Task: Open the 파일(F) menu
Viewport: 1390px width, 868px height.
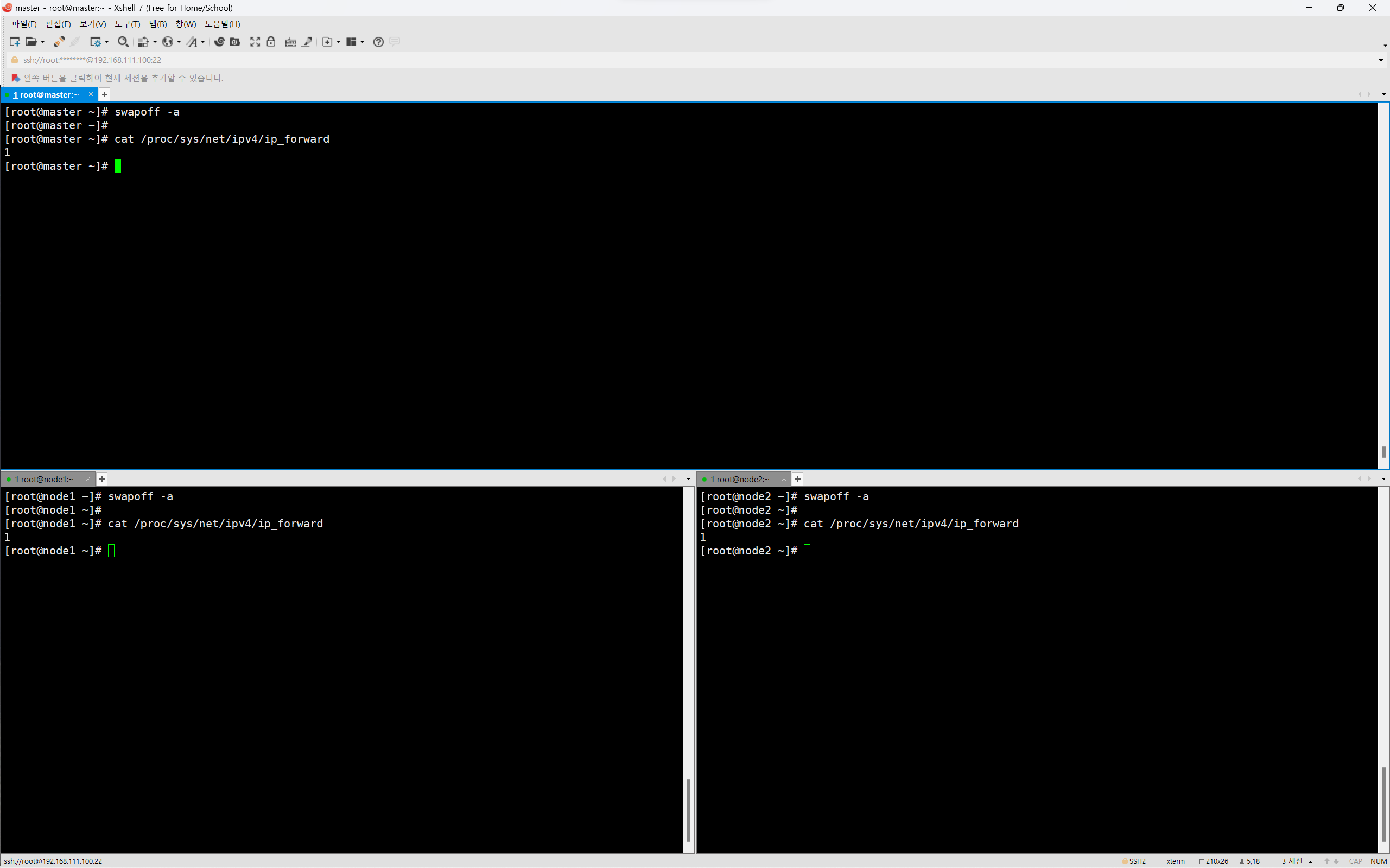Action: (x=23, y=24)
